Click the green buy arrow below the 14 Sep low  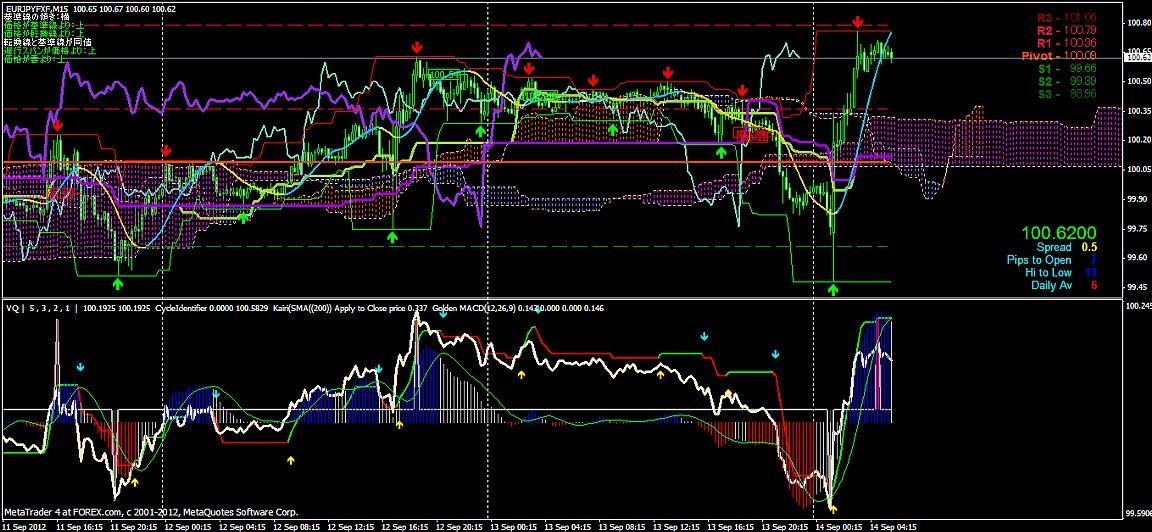pyautogui.click(x=832, y=290)
